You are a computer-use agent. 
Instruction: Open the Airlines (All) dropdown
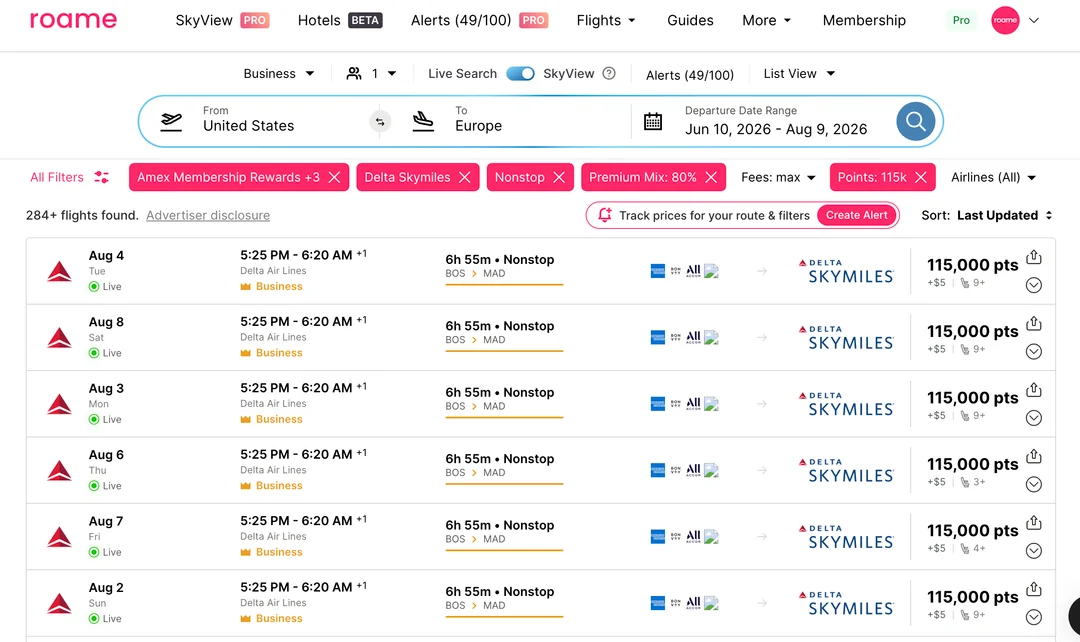(993, 177)
